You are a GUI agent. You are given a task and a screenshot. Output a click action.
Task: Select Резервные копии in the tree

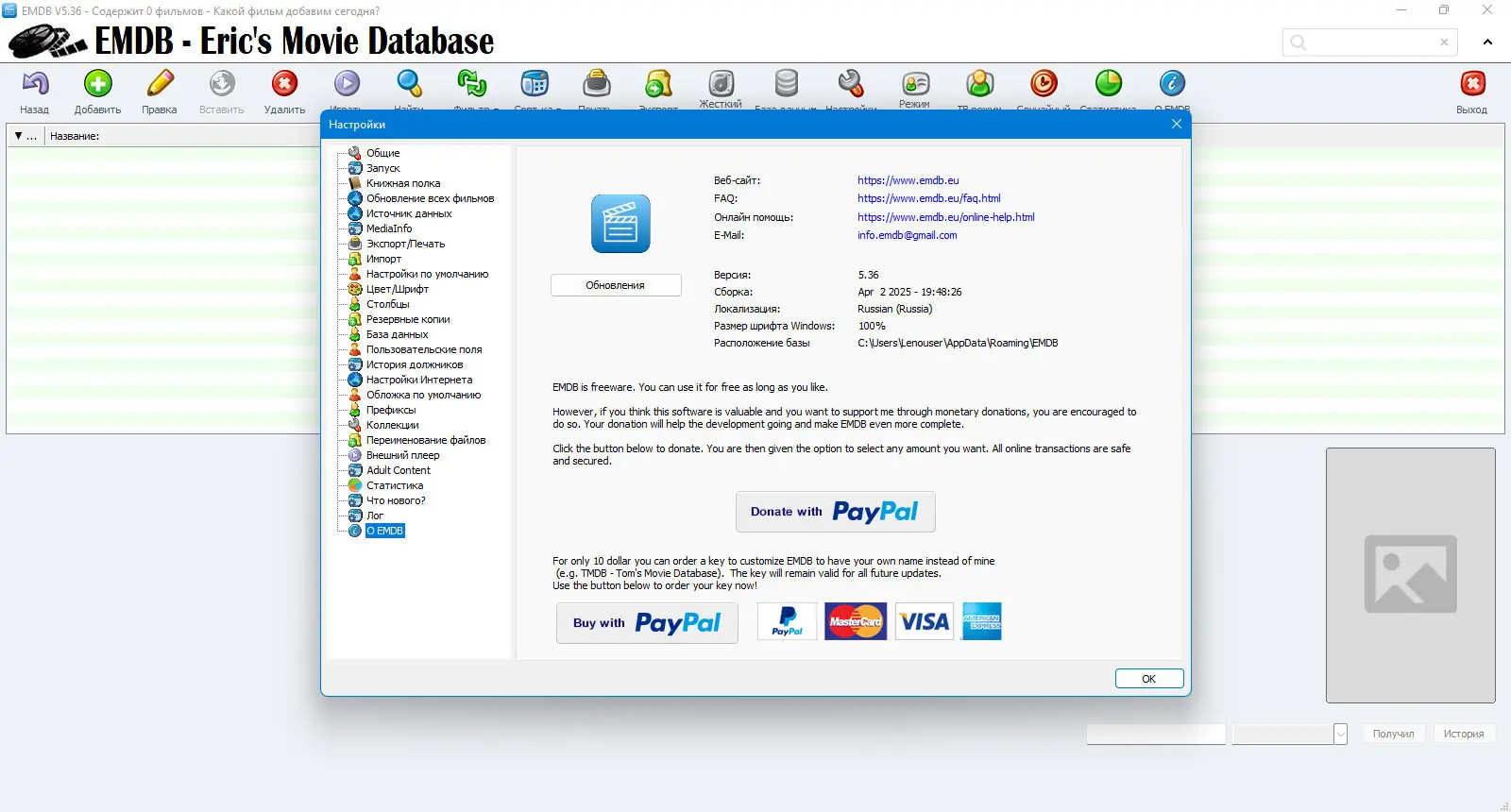(408, 319)
